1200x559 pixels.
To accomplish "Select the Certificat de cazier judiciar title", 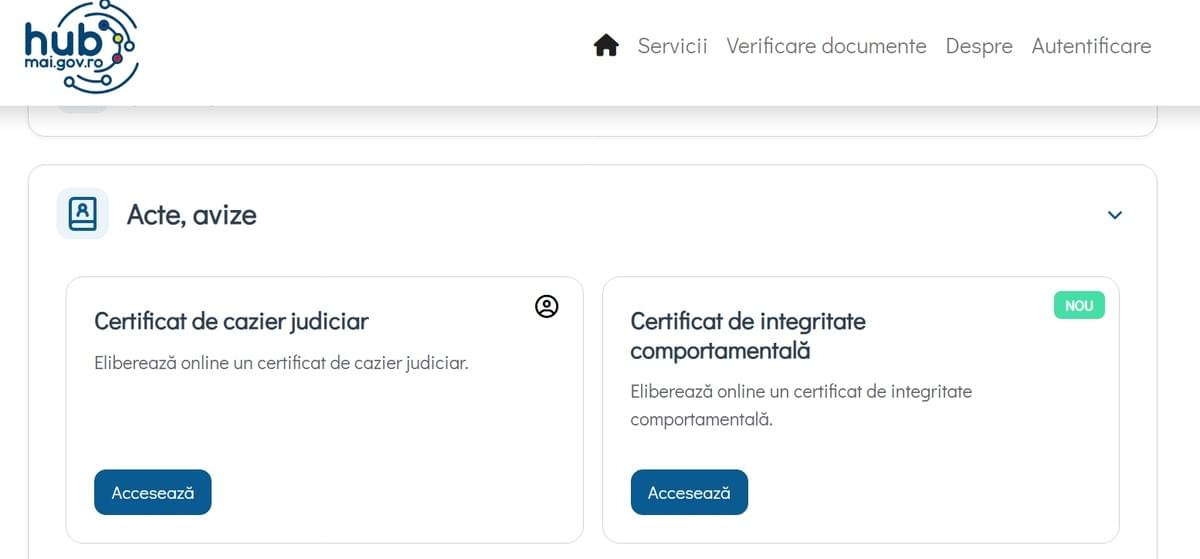I will [x=232, y=321].
